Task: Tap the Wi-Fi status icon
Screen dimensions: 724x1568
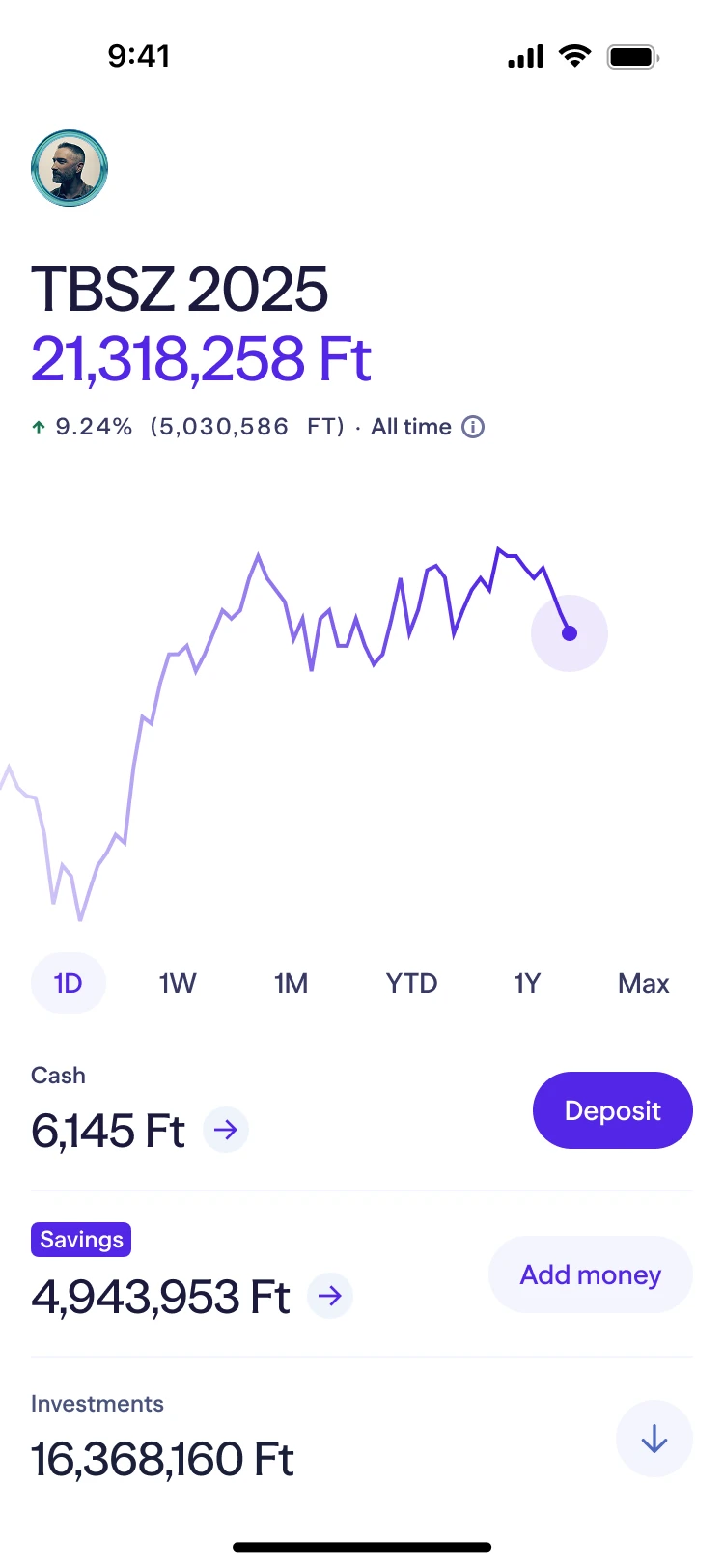Action: 575,56
